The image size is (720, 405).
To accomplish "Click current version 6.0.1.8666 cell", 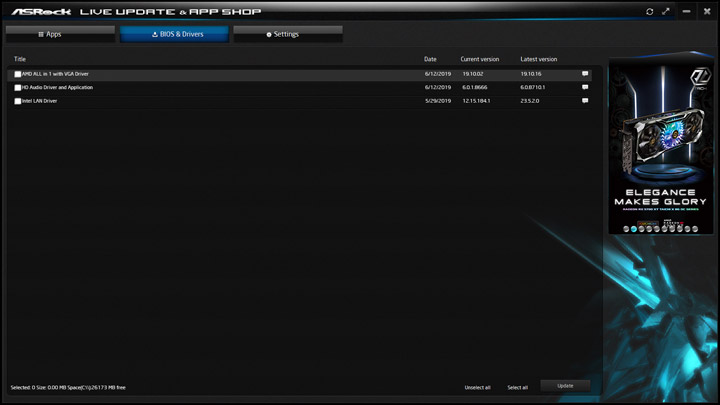I will click(475, 87).
